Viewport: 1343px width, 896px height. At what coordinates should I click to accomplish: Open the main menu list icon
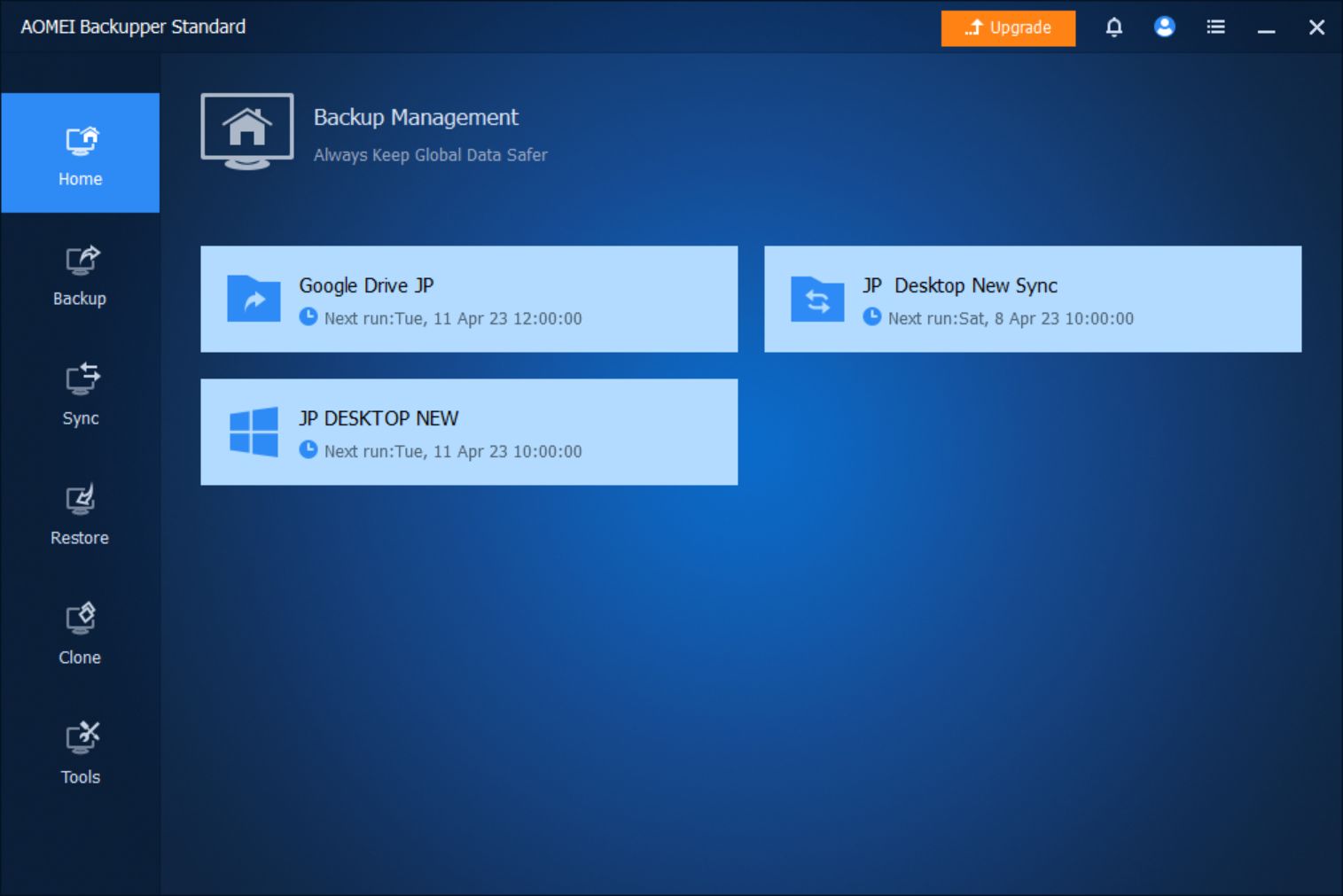coord(1216,27)
